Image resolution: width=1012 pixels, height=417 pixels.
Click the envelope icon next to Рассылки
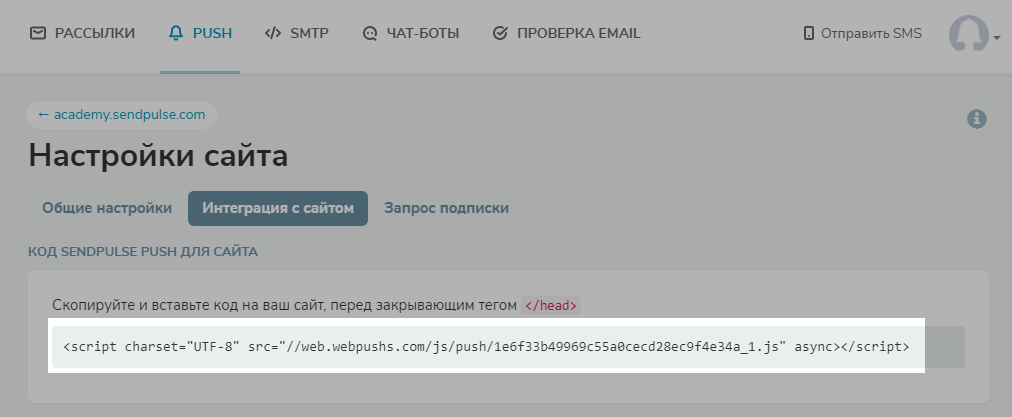click(37, 33)
